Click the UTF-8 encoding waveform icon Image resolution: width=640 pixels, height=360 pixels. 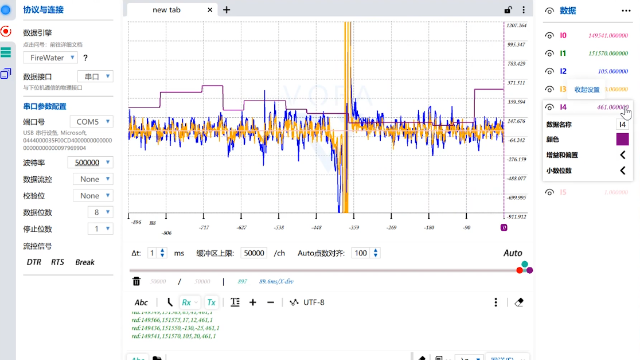294,302
